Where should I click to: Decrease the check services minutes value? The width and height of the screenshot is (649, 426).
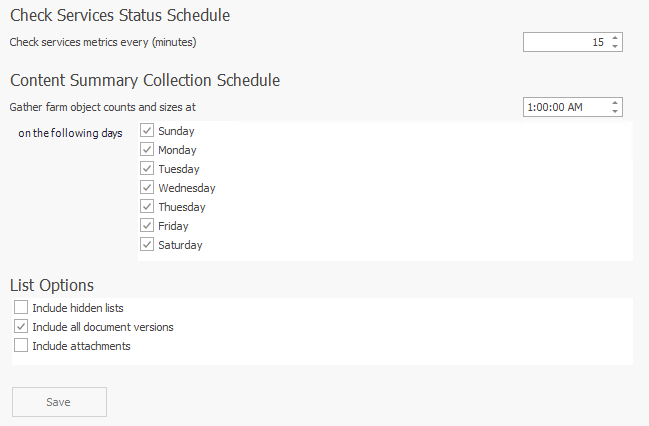pyautogui.click(x=615, y=47)
